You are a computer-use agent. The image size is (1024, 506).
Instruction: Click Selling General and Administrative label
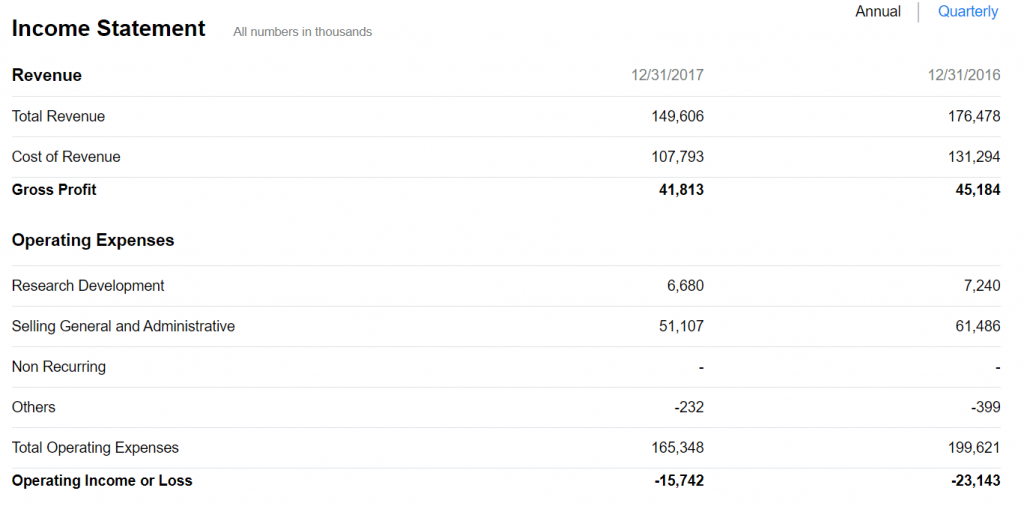click(123, 326)
